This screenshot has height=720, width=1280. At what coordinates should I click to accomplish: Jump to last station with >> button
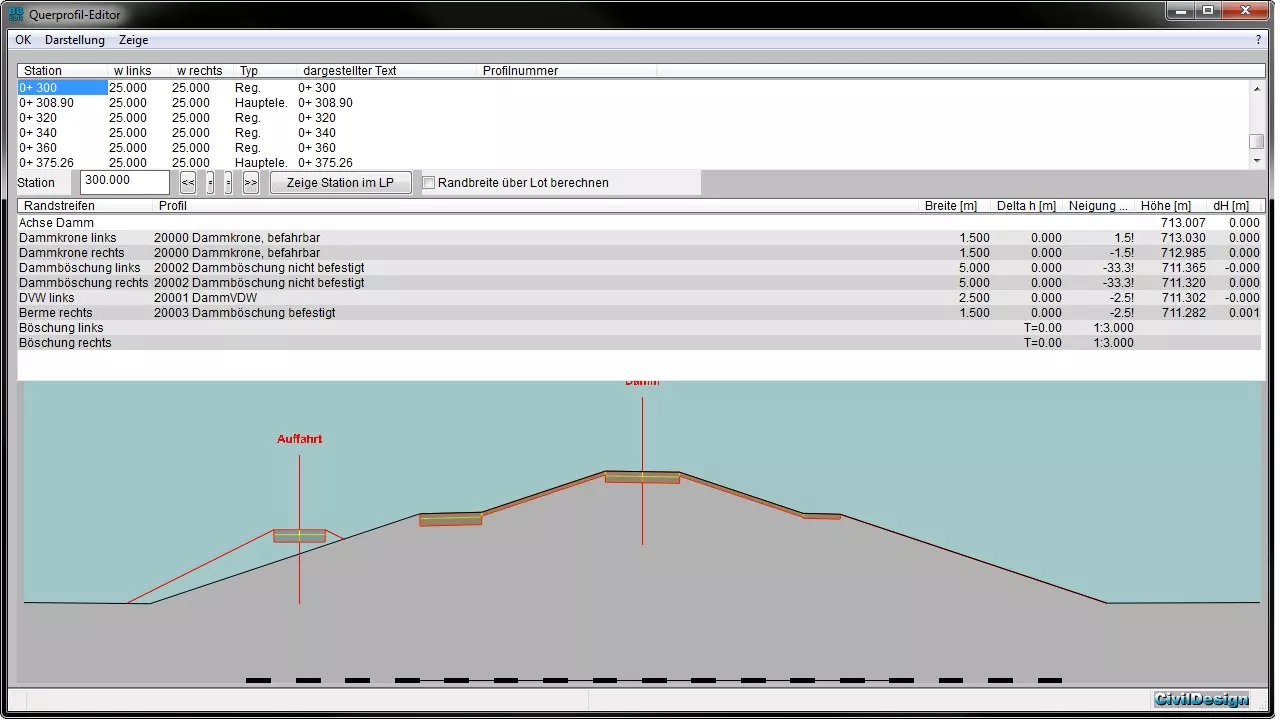click(x=250, y=183)
